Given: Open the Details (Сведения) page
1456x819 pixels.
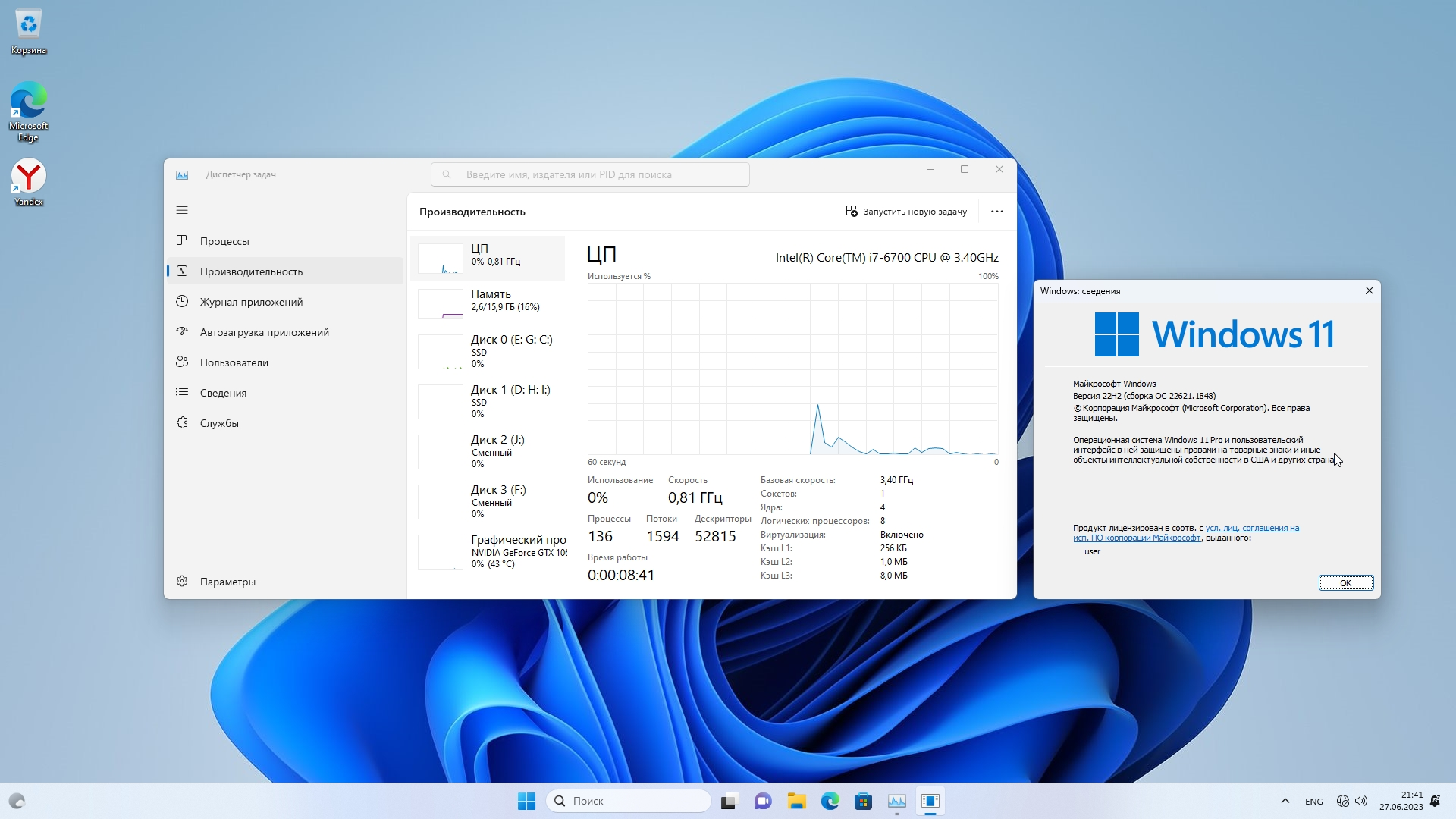Looking at the screenshot, I should pyautogui.click(x=223, y=393).
